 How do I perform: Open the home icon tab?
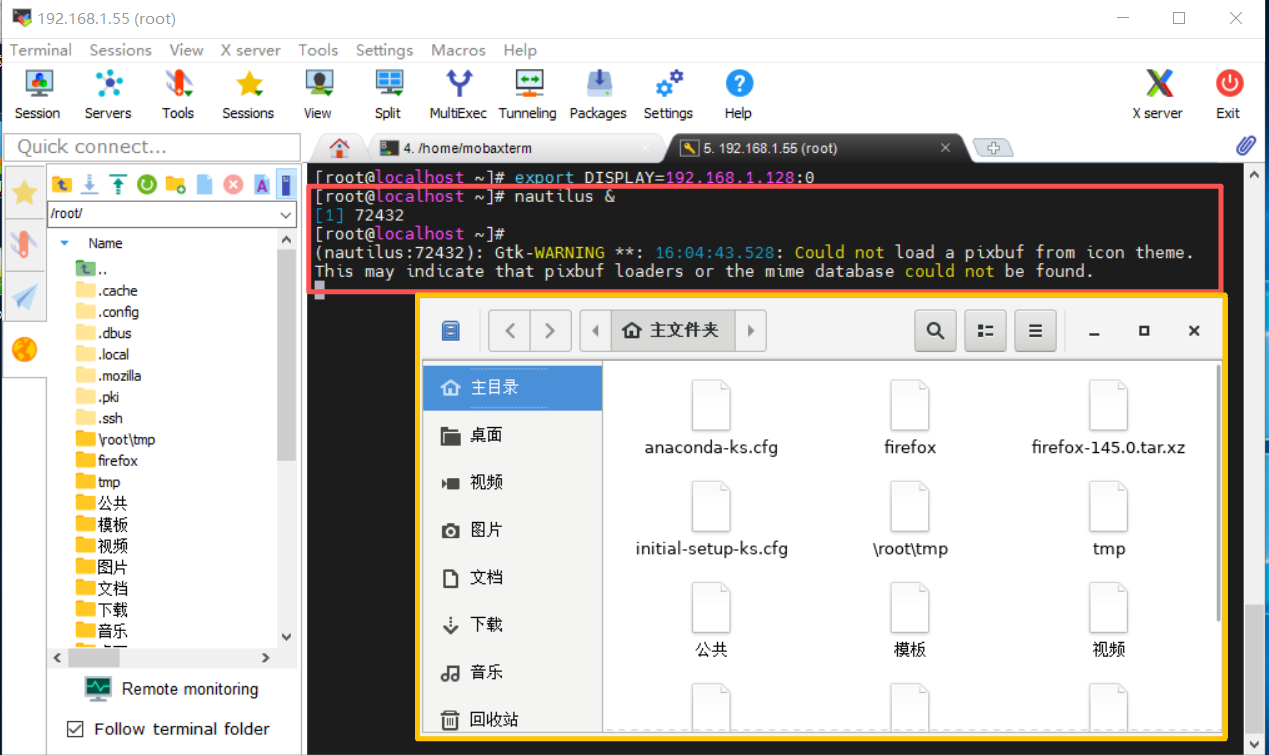point(340,148)
